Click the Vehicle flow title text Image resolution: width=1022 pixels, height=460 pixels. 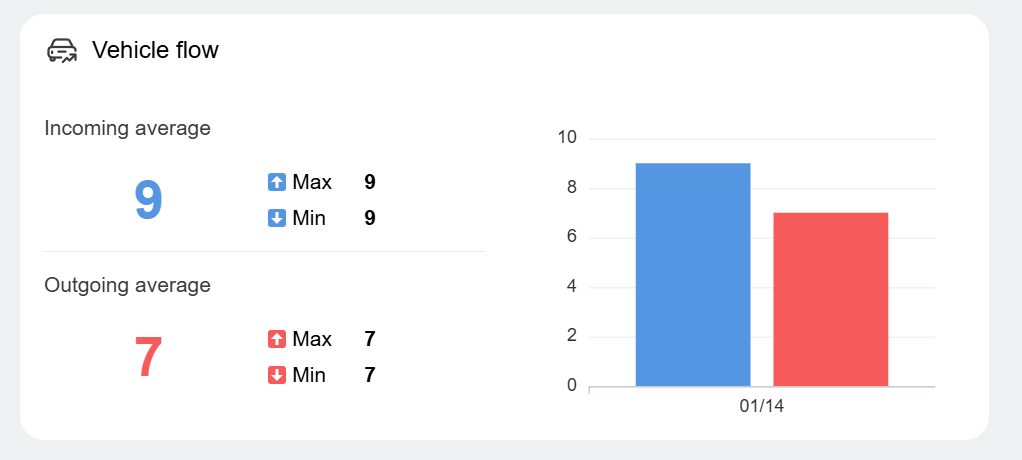155,50
